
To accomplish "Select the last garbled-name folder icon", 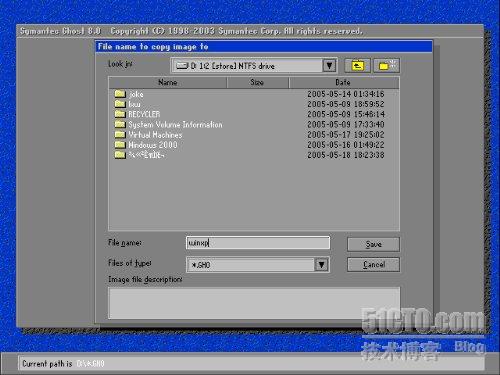I will (x=120, y=155).
